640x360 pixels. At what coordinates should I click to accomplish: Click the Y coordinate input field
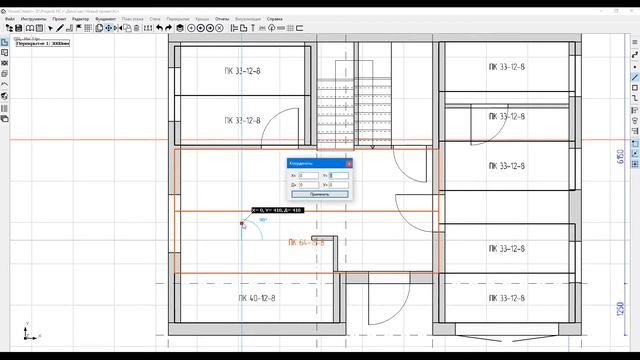[x=339, y=176]
